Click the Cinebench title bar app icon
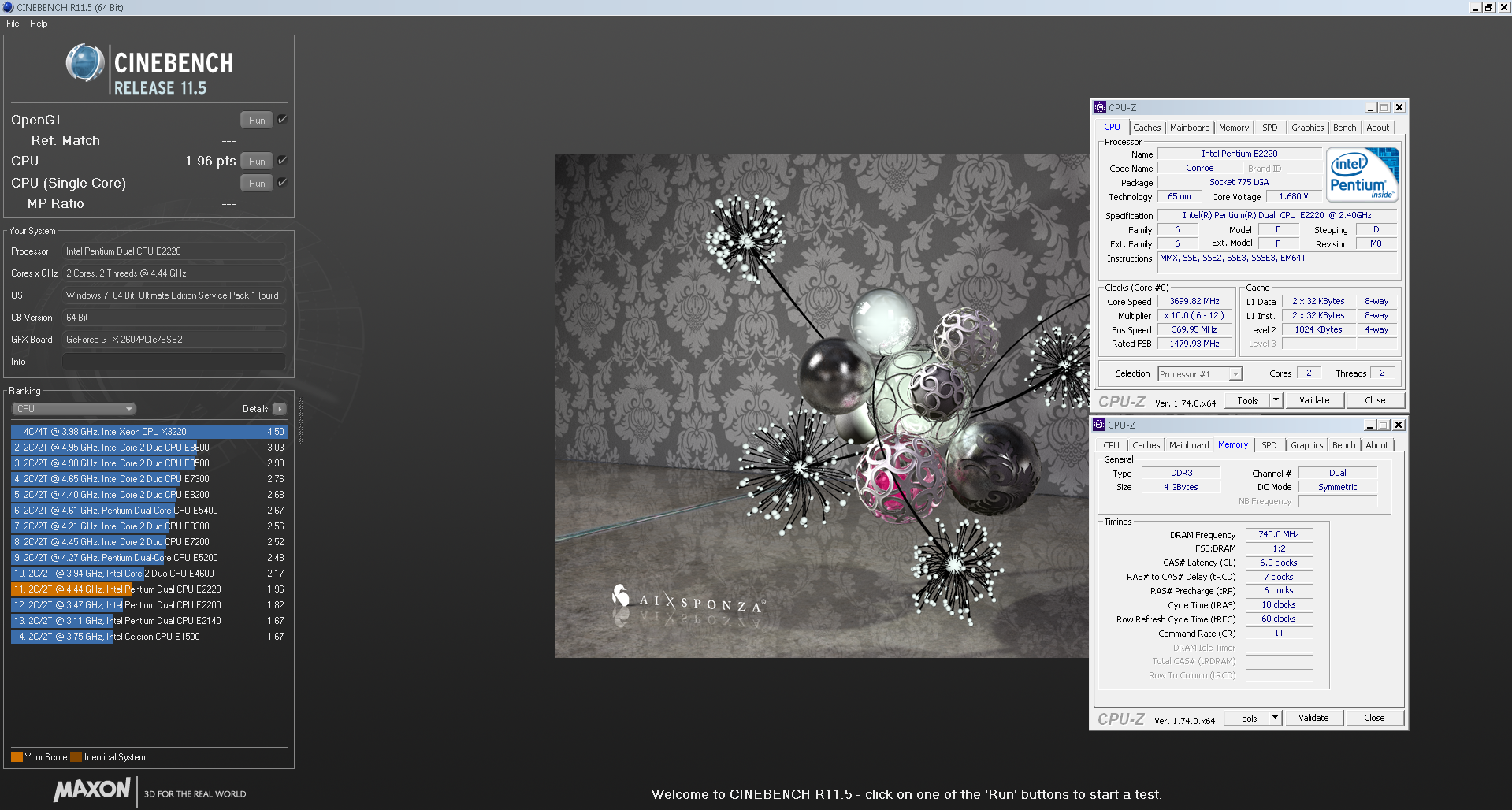The image size is (1512, 810). click(8, 7)
